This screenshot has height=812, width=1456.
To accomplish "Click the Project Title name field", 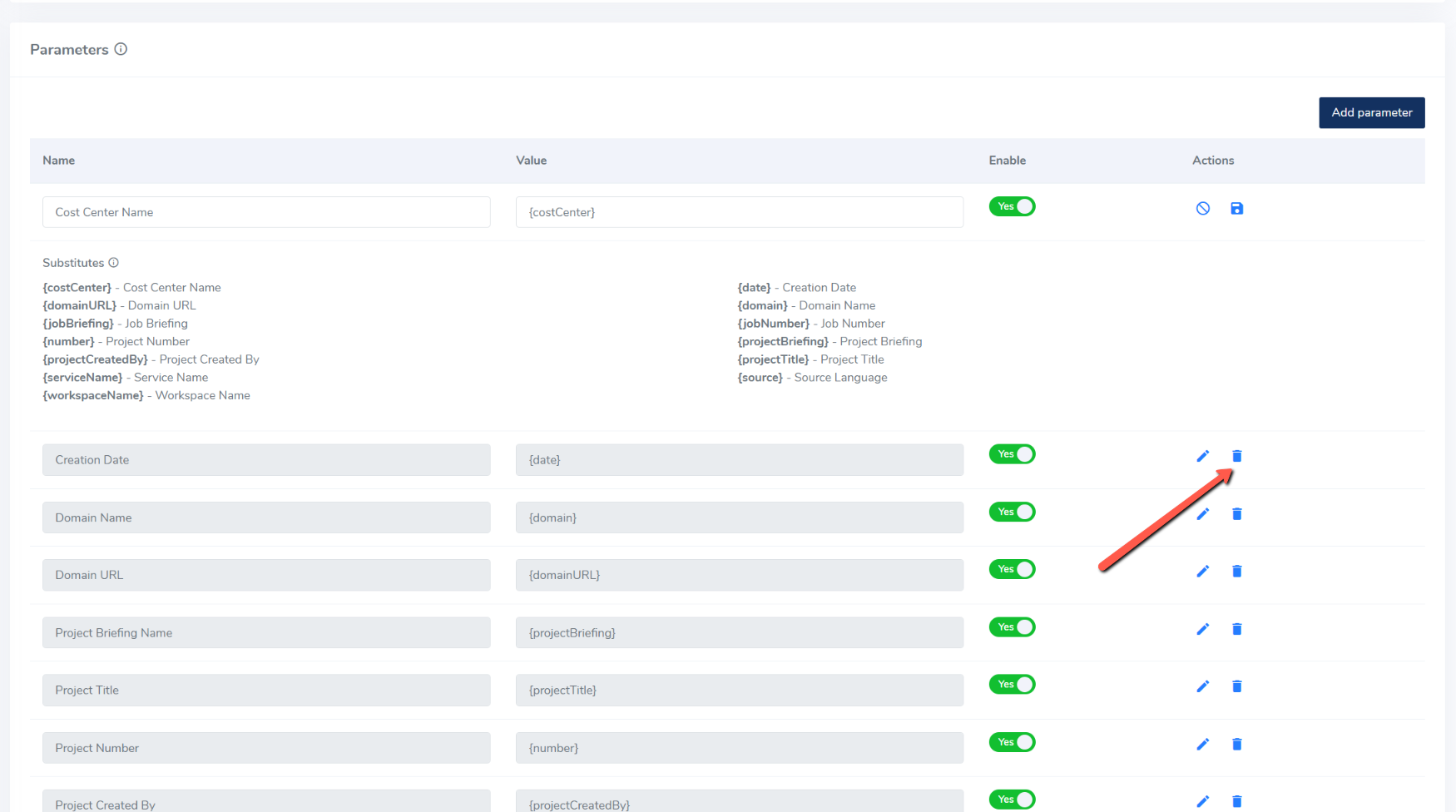I will [x=266, y=691].
